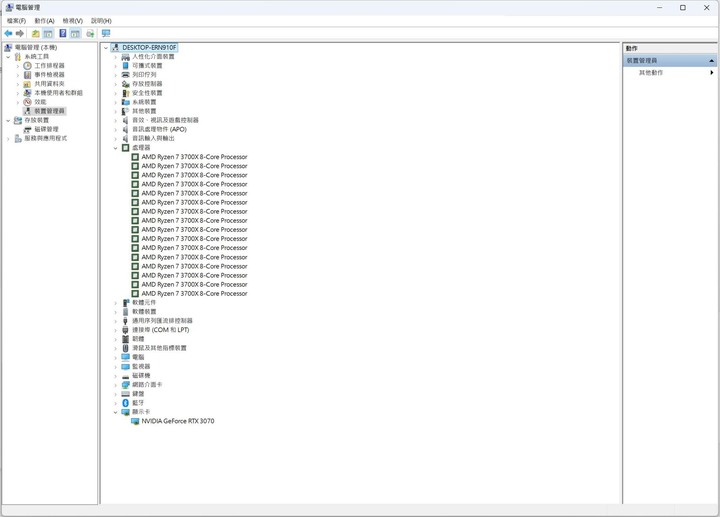Collapse the 裝置管理員 actions section arrow
This screenshot has width=720, height=517.
[711, 61]
